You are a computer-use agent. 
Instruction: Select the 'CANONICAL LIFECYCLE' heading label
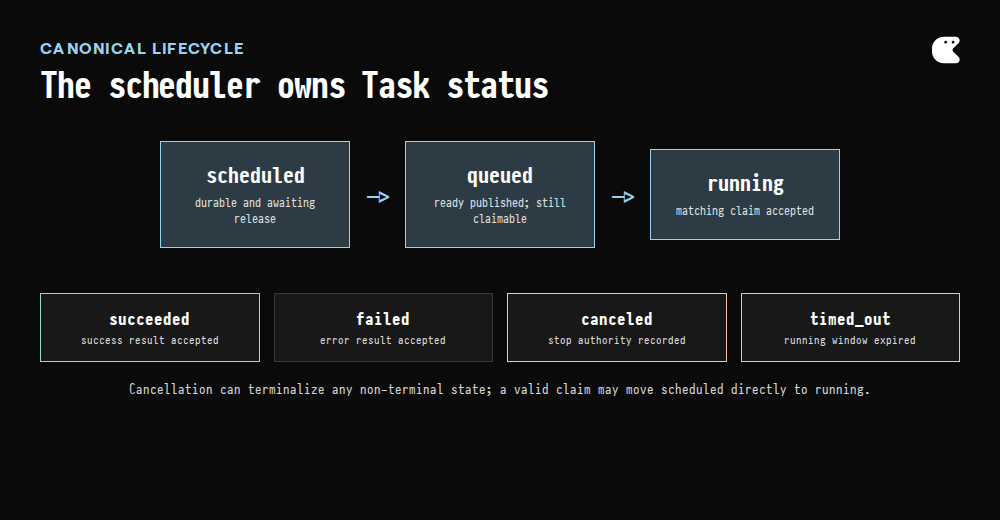coord(142,48)
